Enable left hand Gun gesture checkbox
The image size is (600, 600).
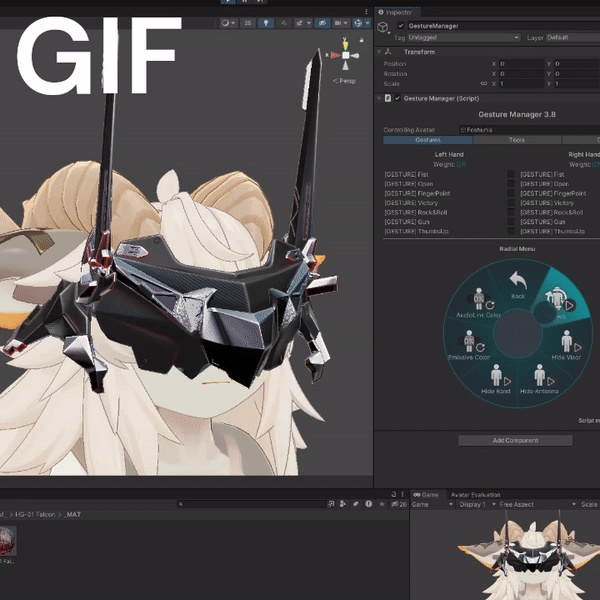click(x=511, y=222)
